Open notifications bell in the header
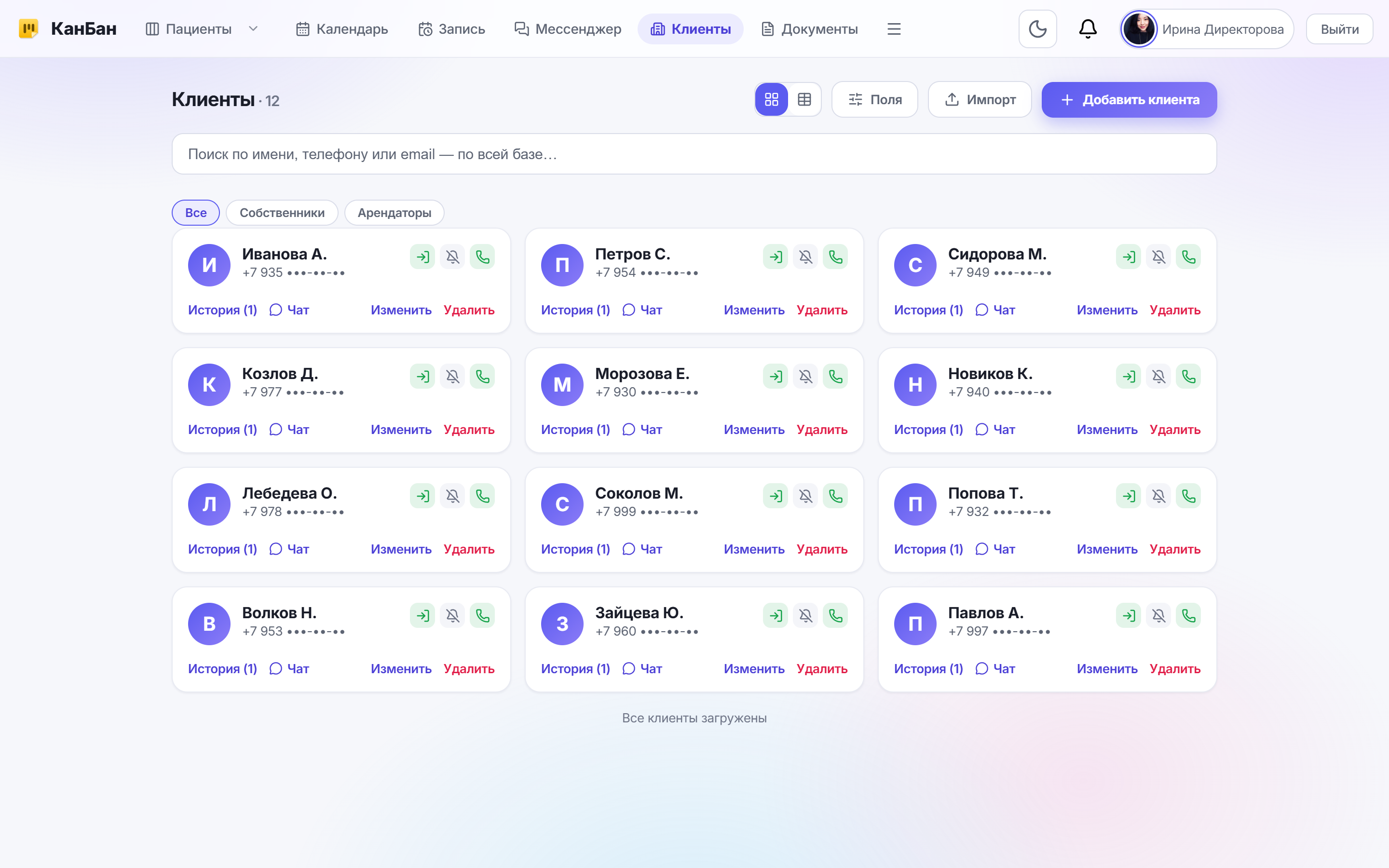This screenshot has width=1389, height=868. pos(1088,29)
